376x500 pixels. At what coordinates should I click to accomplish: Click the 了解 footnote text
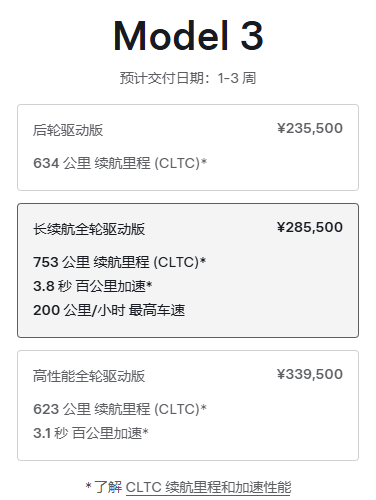pos(108,487)
